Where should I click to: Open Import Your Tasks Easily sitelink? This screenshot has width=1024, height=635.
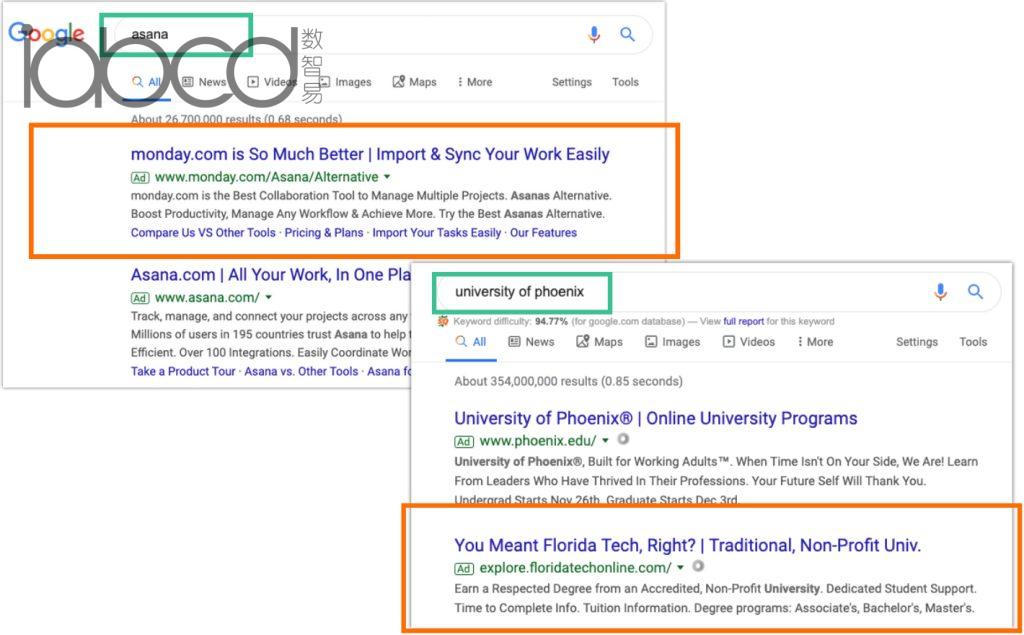click(436, 233)
